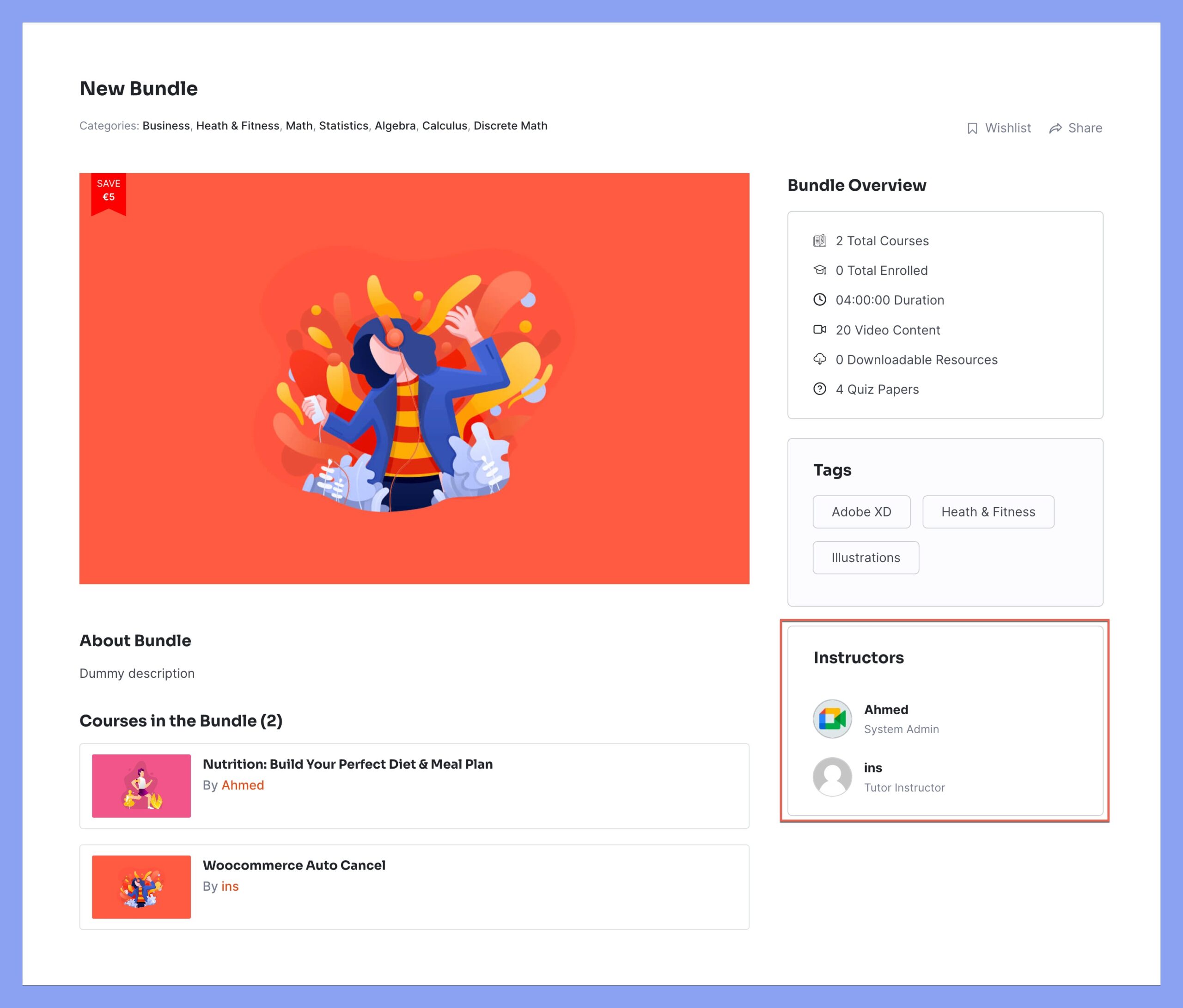Expand the Statistics category filter

pyautogui.click(x=344, y=126)
